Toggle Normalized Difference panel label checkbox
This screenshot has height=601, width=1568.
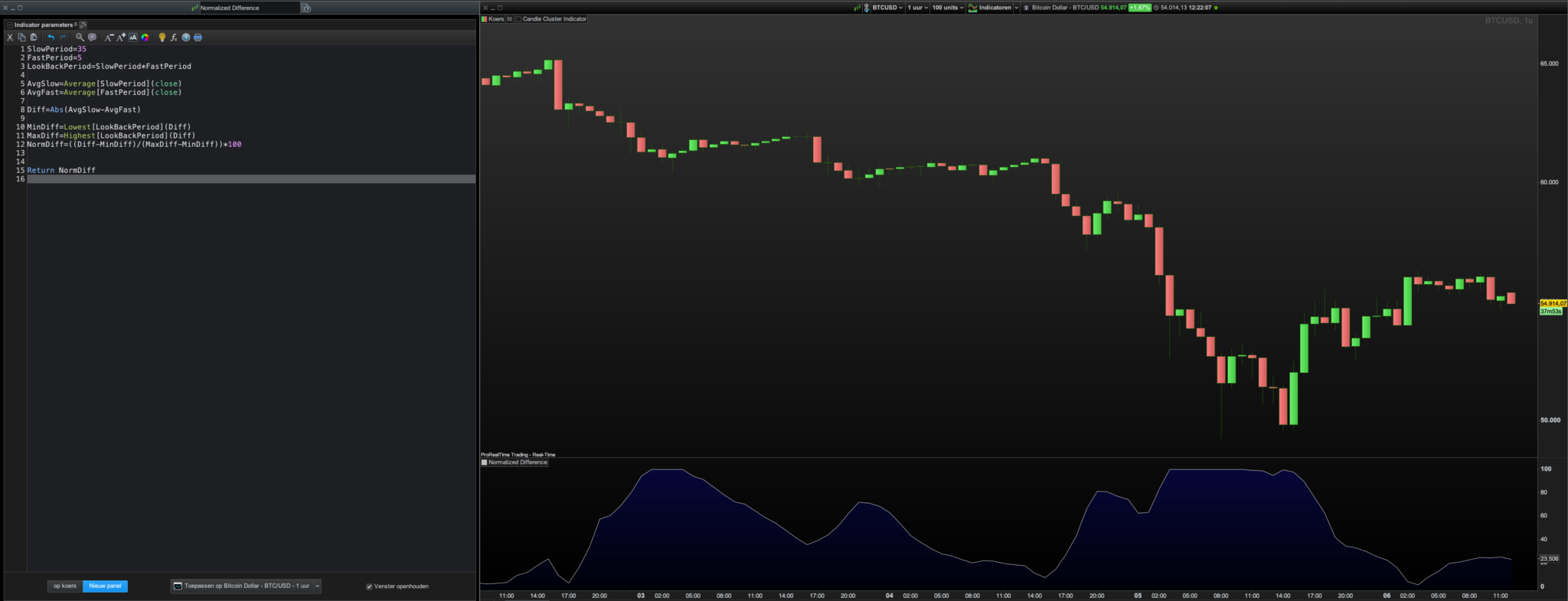pos(484,462)
